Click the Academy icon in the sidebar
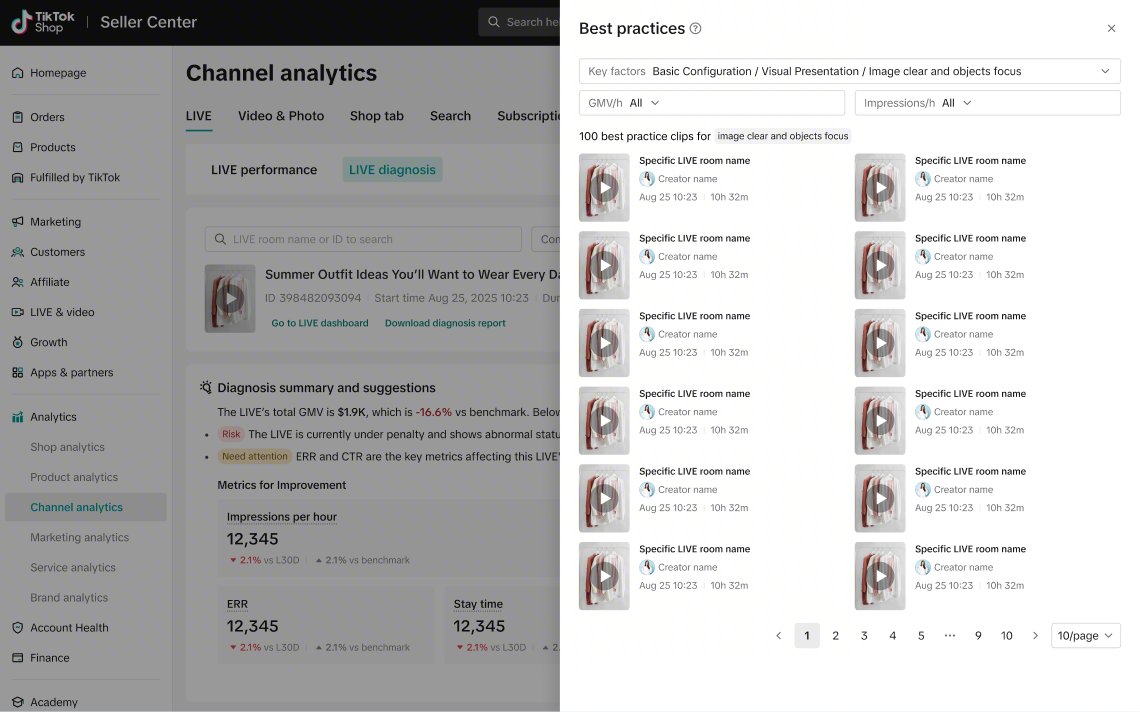 coord(17,702)
